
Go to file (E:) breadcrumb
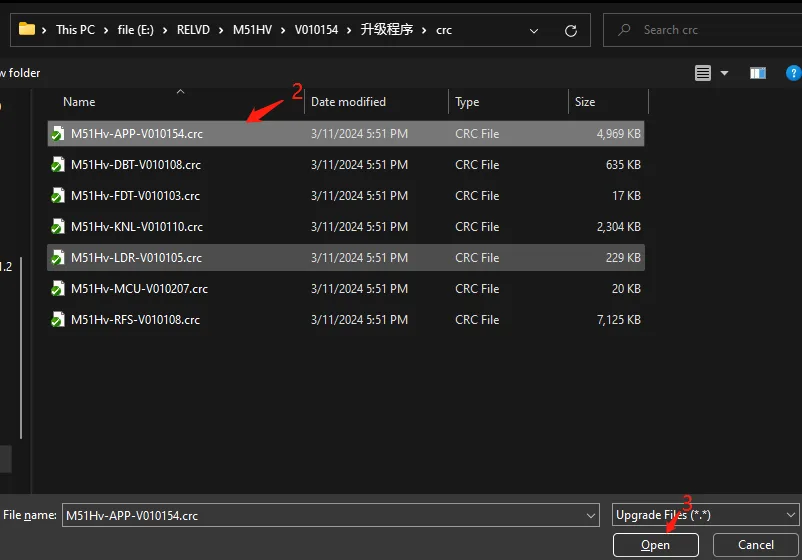click(x=136, y=30)
